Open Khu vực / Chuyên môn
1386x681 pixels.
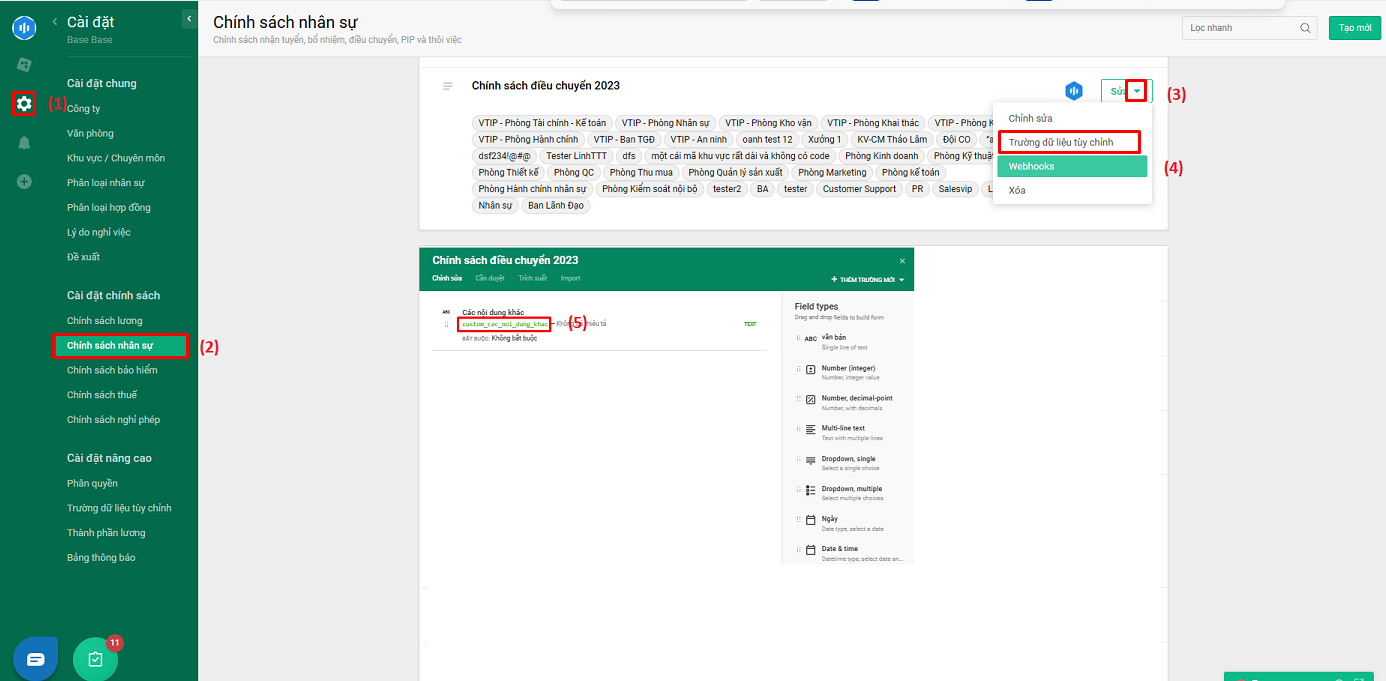(116, 158)
